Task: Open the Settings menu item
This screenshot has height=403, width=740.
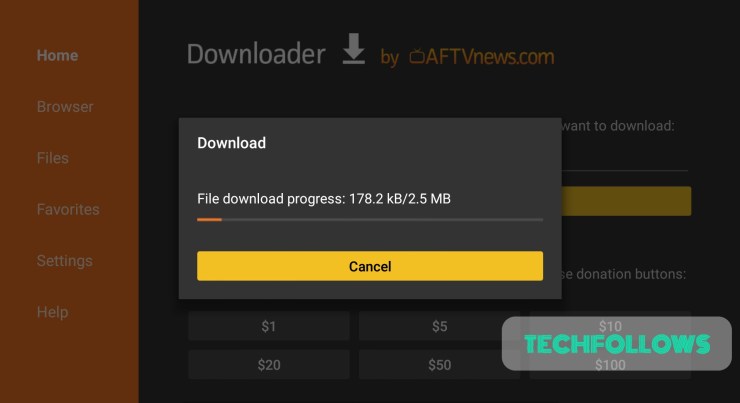Action: click(x=65, y=260)
